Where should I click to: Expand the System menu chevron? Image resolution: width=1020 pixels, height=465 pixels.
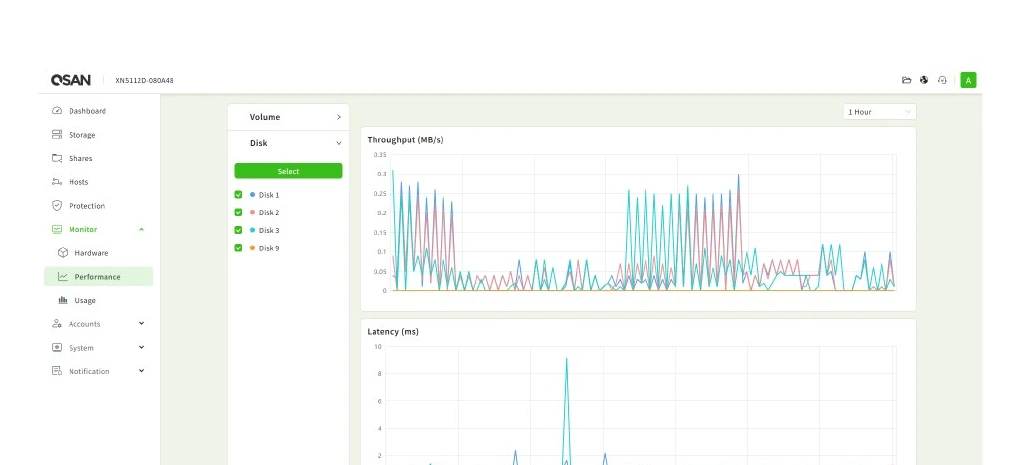pyautogui.click(x=141, y=347)
